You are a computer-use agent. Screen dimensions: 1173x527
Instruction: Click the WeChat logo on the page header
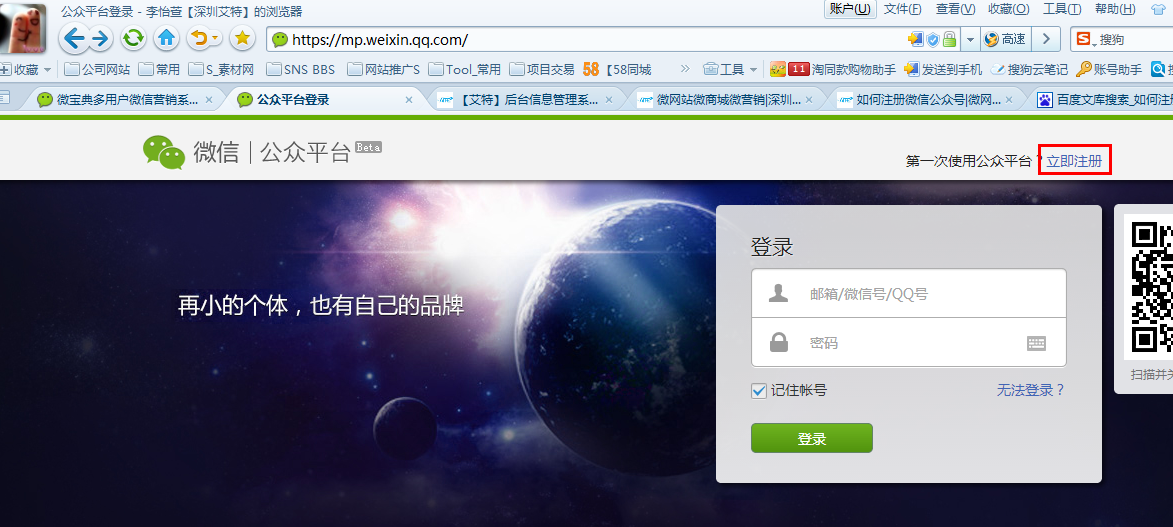164,152
